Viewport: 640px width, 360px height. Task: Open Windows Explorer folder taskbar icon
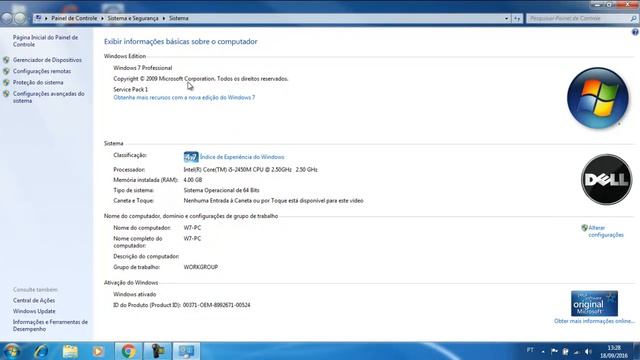pyautogui.click(x=70, y=351)
